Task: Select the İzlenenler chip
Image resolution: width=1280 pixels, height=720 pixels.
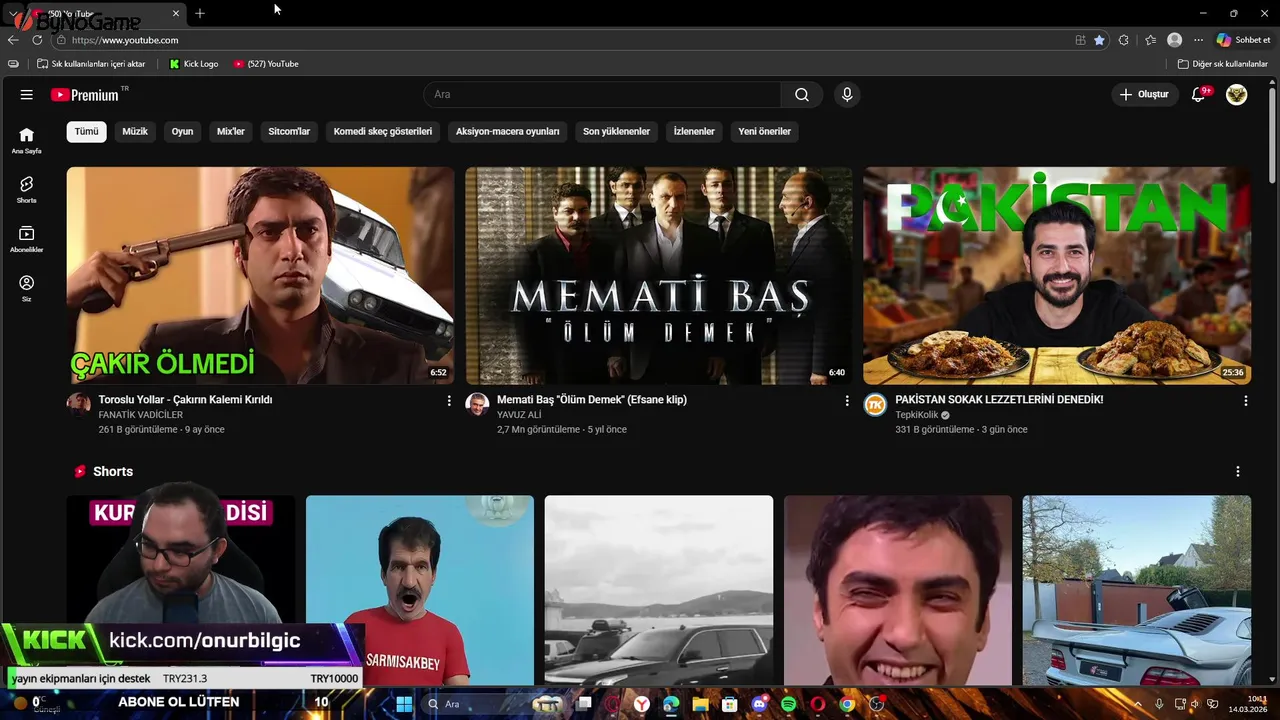Action: pos(694,131)
